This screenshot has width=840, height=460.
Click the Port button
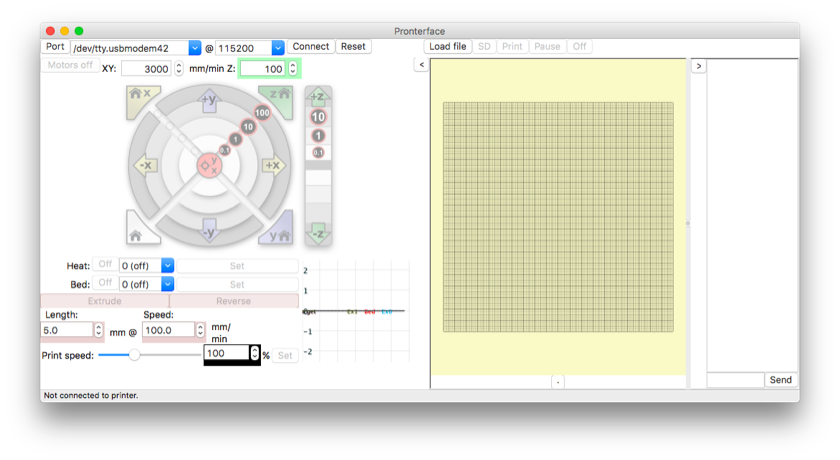coord(55,47)
